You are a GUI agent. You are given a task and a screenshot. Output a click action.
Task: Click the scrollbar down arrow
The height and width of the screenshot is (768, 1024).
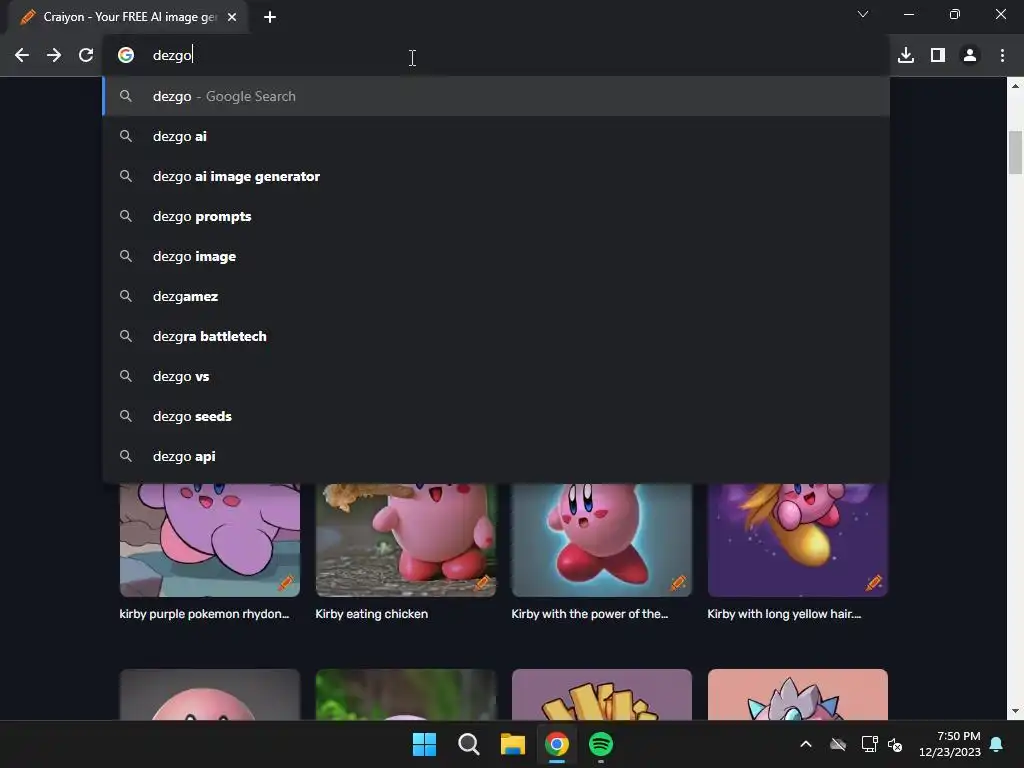(1015, 711)
